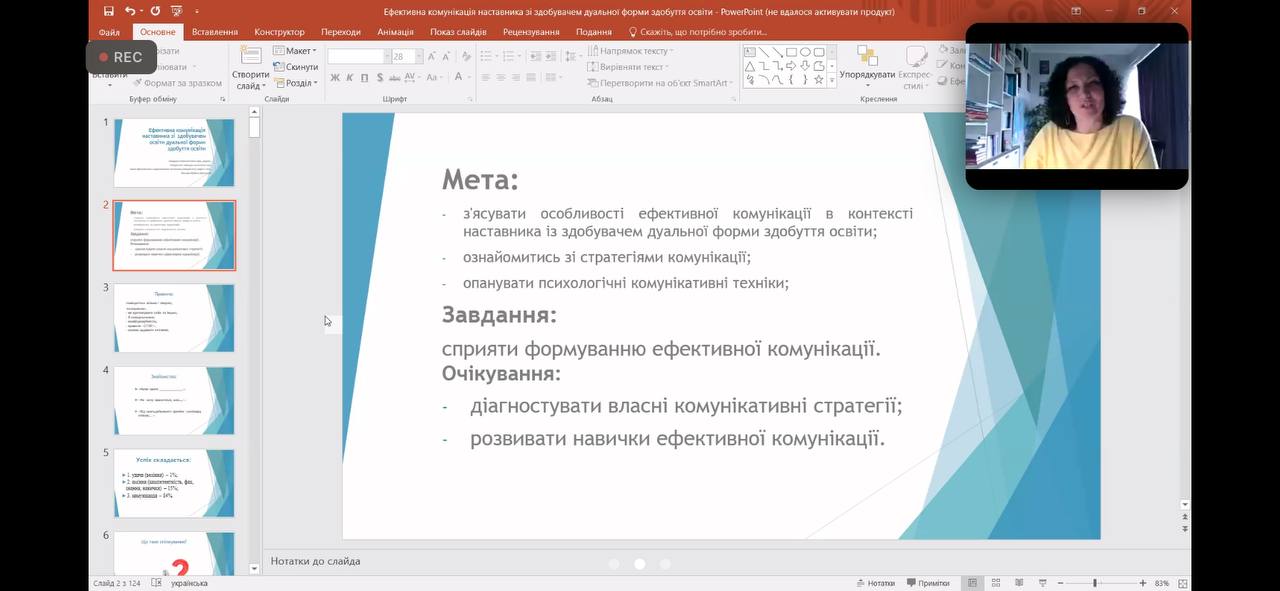The height and width of the screenshot is (591, 1280).
Task: Toggle Normal view button in status bar
Action: pyautogui.click(x=971, y=583)
